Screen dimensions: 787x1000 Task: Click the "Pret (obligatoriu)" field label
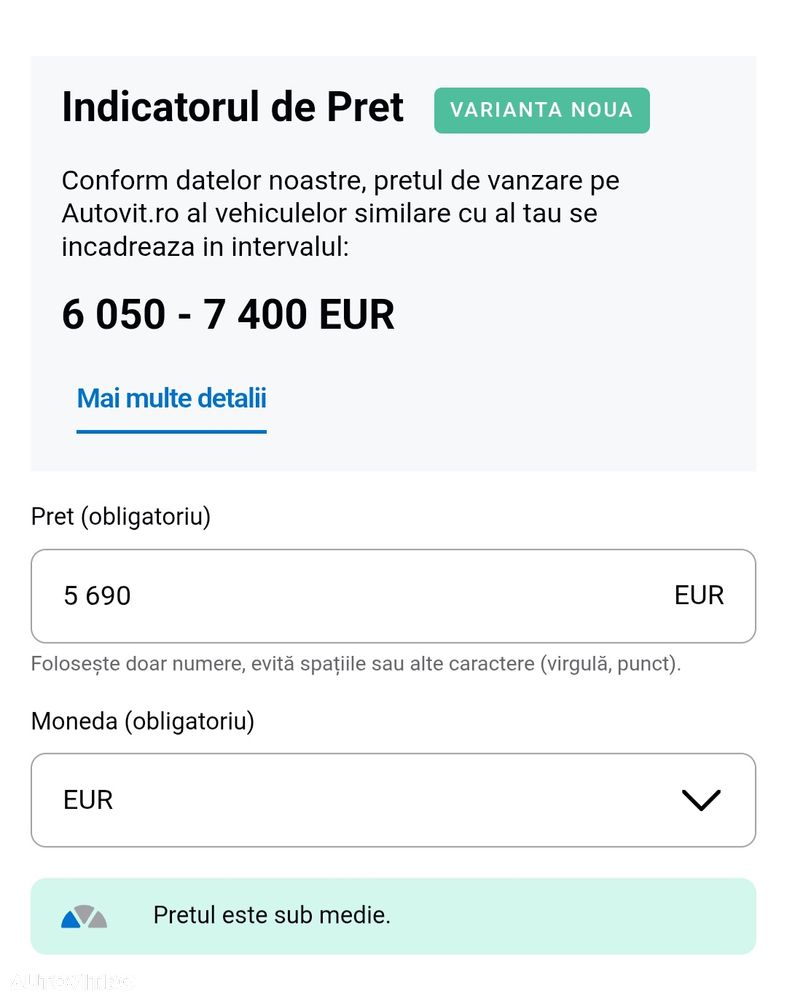pos(121,517)
